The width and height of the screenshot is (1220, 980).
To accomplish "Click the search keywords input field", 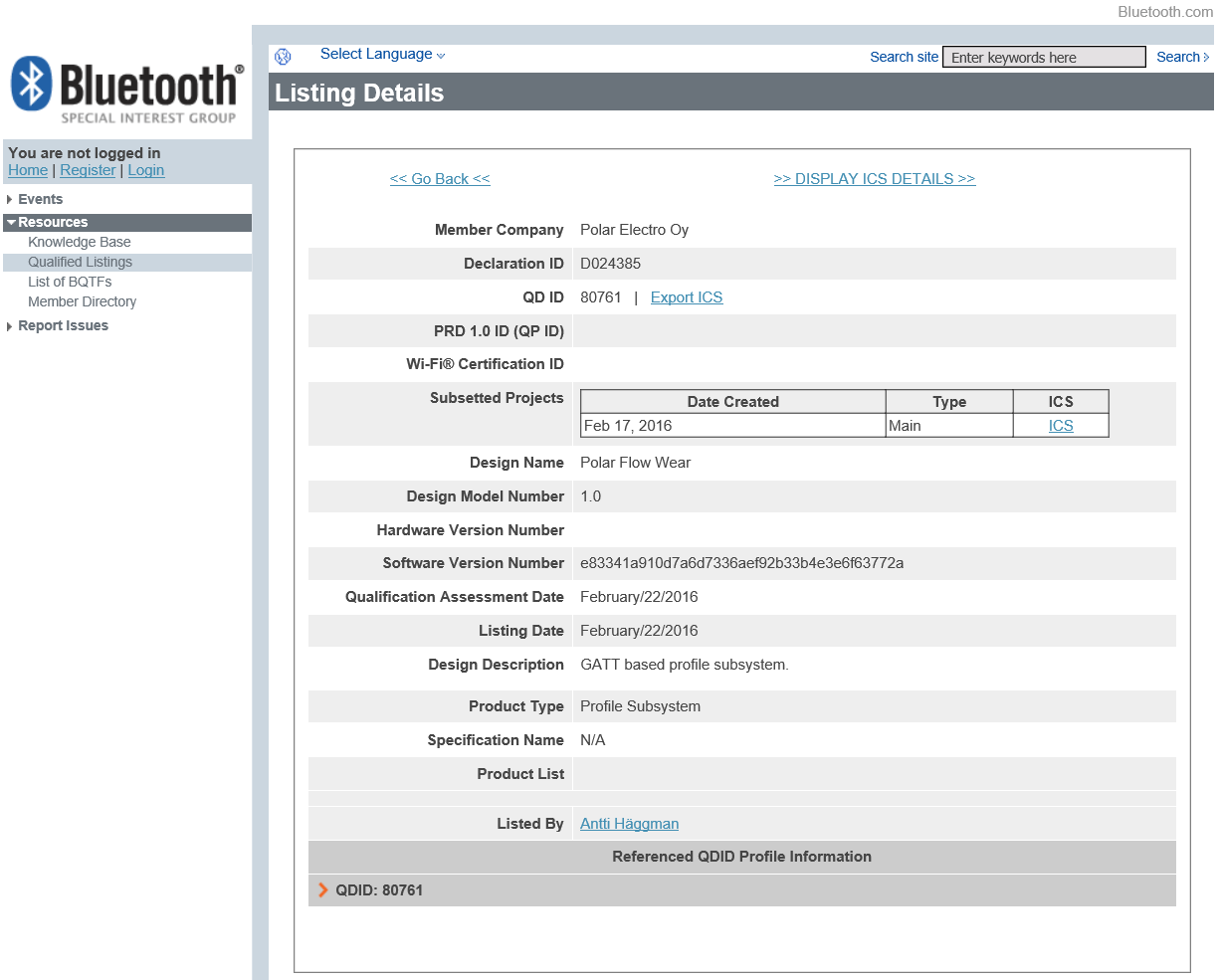I will click(x=1044, y=58).
